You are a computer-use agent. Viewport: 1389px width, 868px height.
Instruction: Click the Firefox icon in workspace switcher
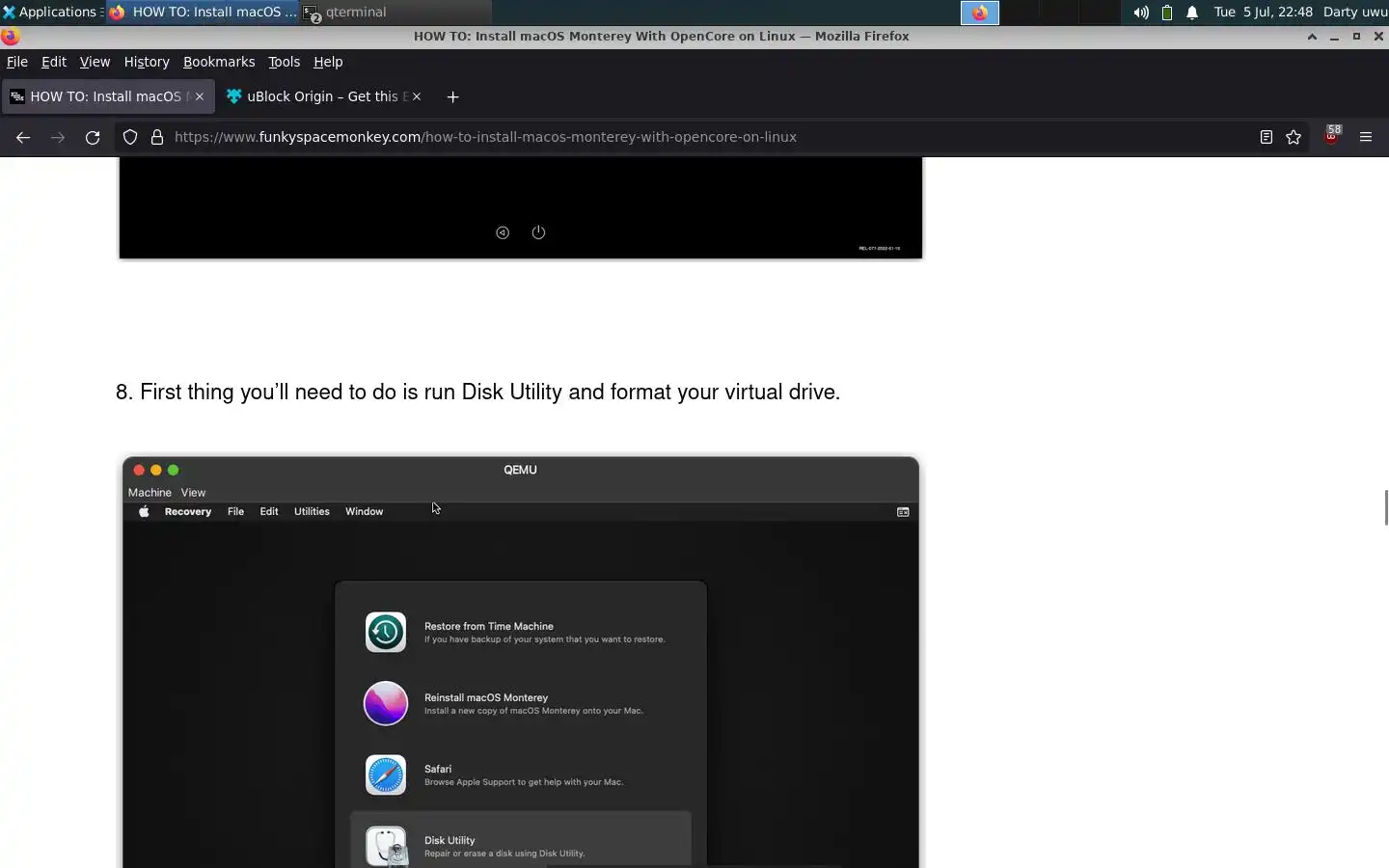coord(980,13)
